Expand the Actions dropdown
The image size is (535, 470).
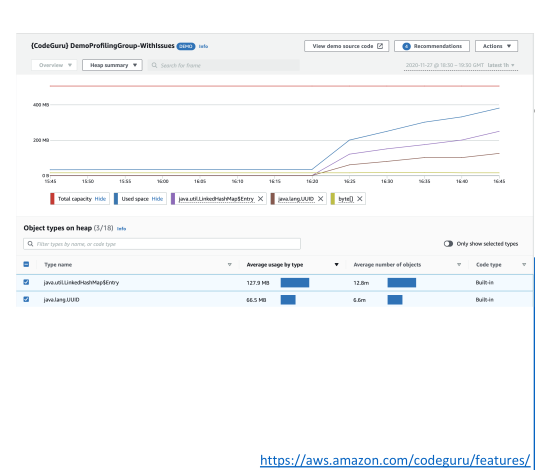click(496, 46)
